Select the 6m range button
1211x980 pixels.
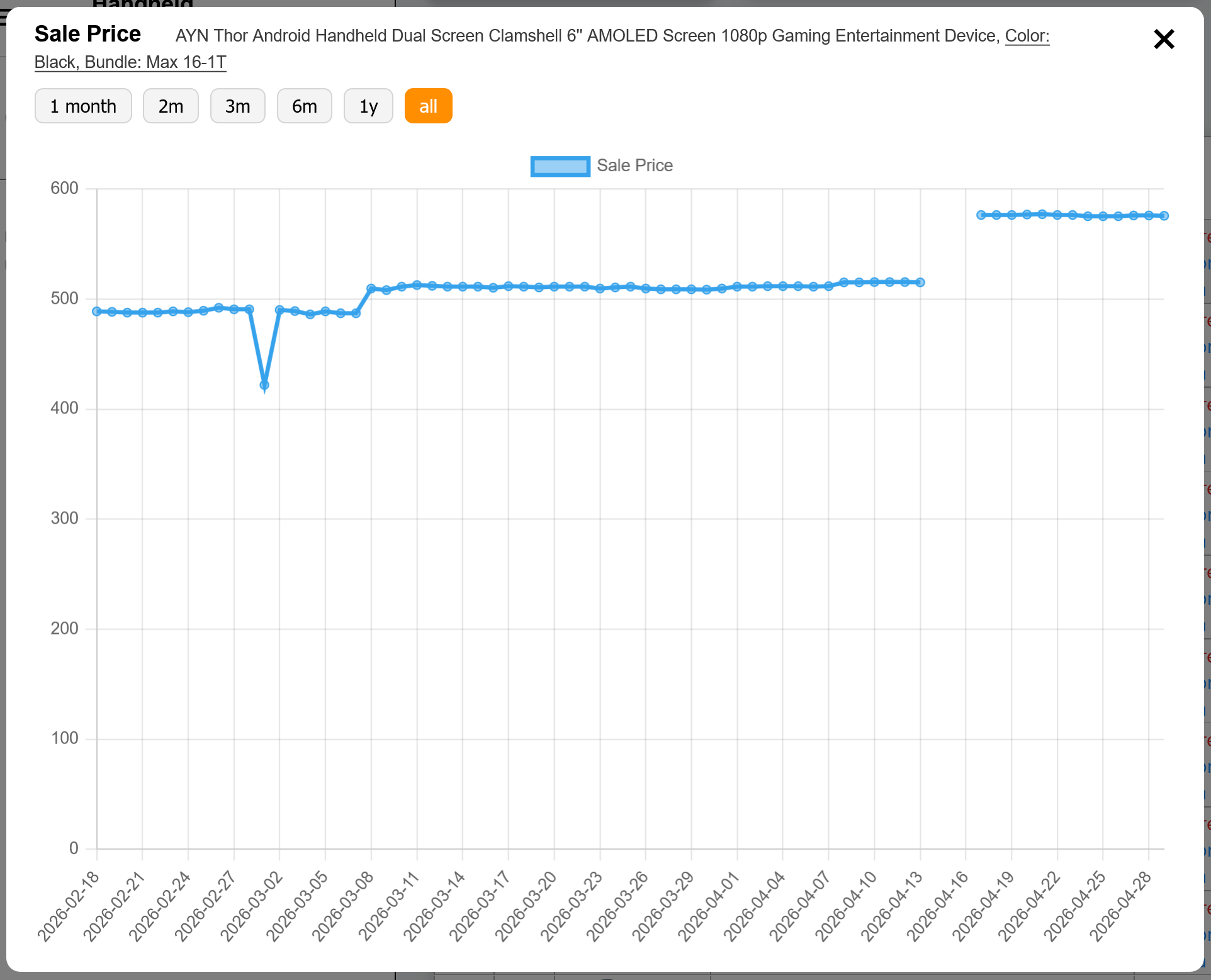click(304, 106)
